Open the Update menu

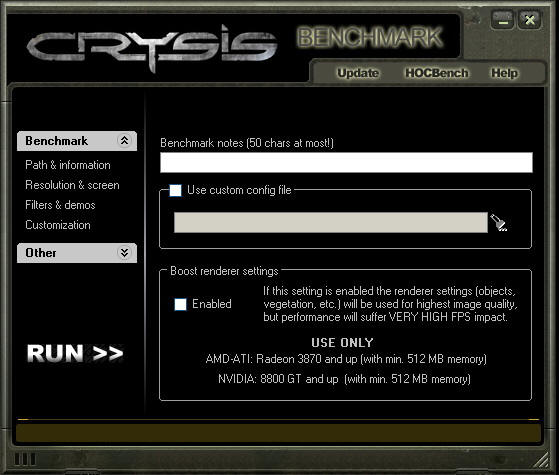358,73
